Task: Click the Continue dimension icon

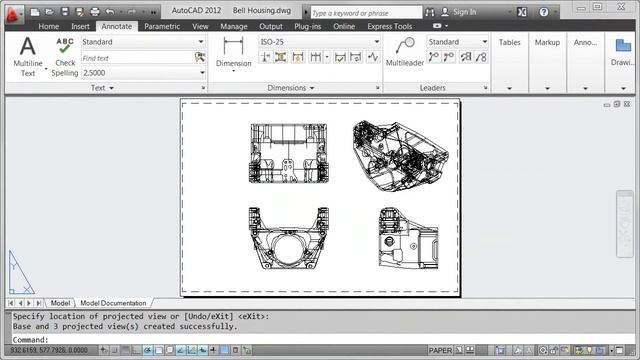Action: [x=316, y=57]
